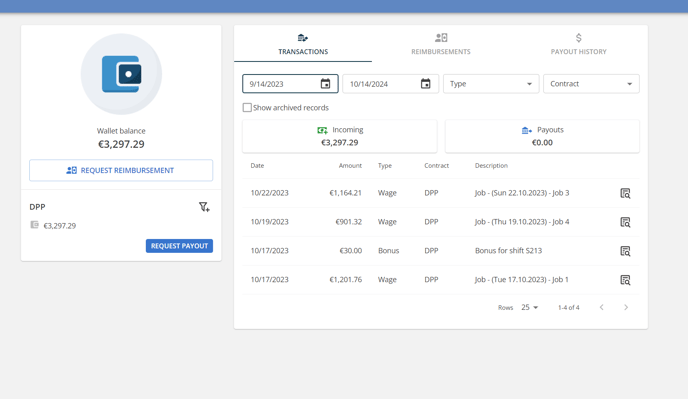
Task: View details of Bonus for shift S213
Action: click(x=625, y=251)
